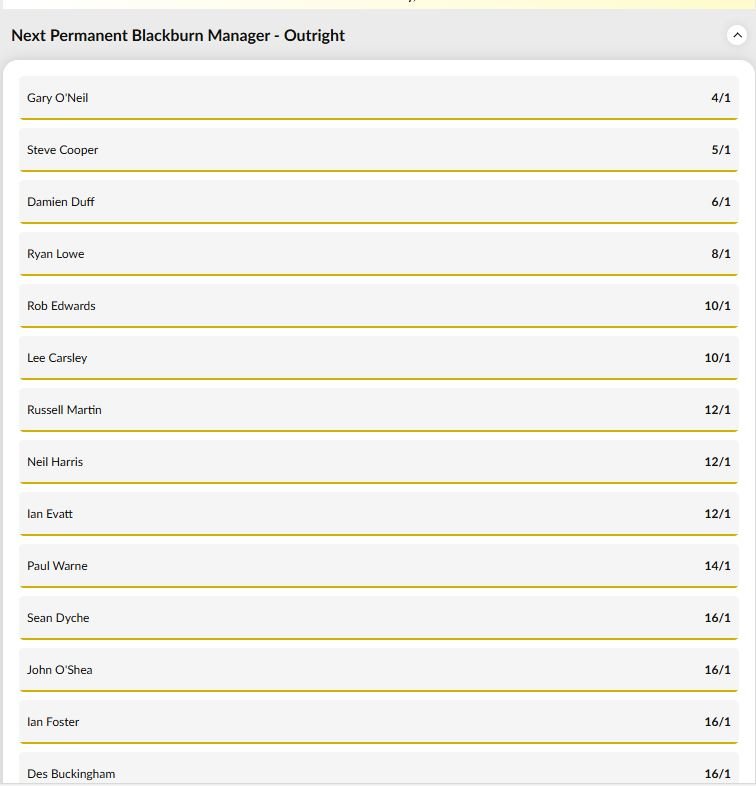The height and width of the screenshot is (786, 756).
Task: Collapse the Next Permanent Blackburn Manager section
Action: tap(737, 35)
